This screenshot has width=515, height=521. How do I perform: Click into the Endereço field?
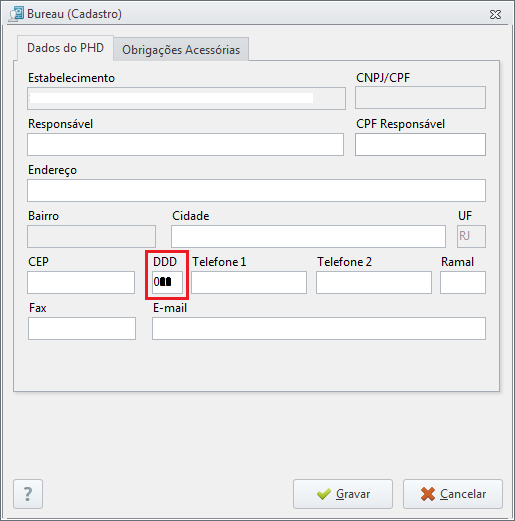click(256, 191)
